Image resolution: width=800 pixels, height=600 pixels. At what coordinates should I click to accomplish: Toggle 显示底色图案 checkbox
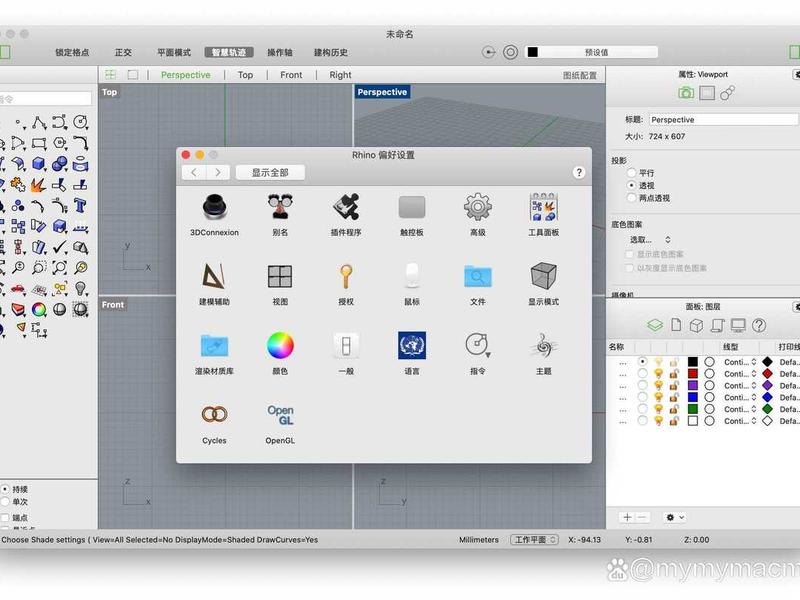click(629, 254)
